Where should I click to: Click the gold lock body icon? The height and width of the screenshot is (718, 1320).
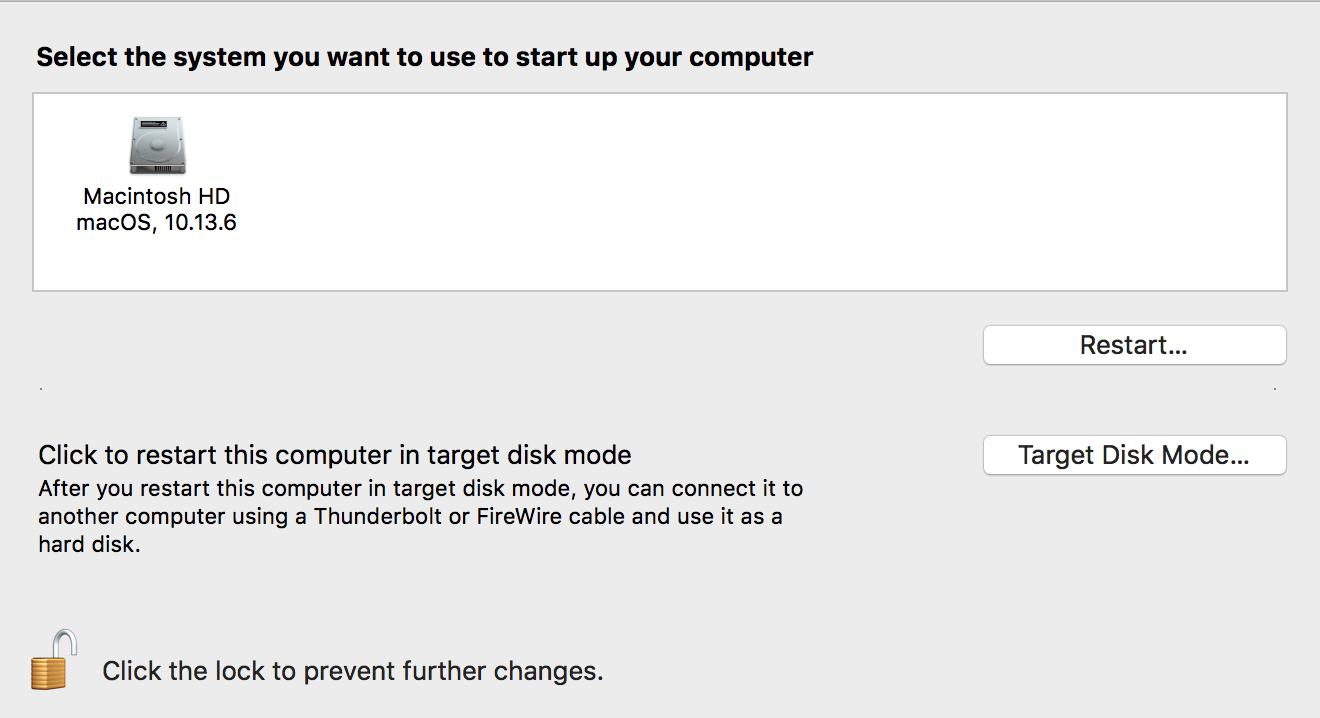[48, 673]
